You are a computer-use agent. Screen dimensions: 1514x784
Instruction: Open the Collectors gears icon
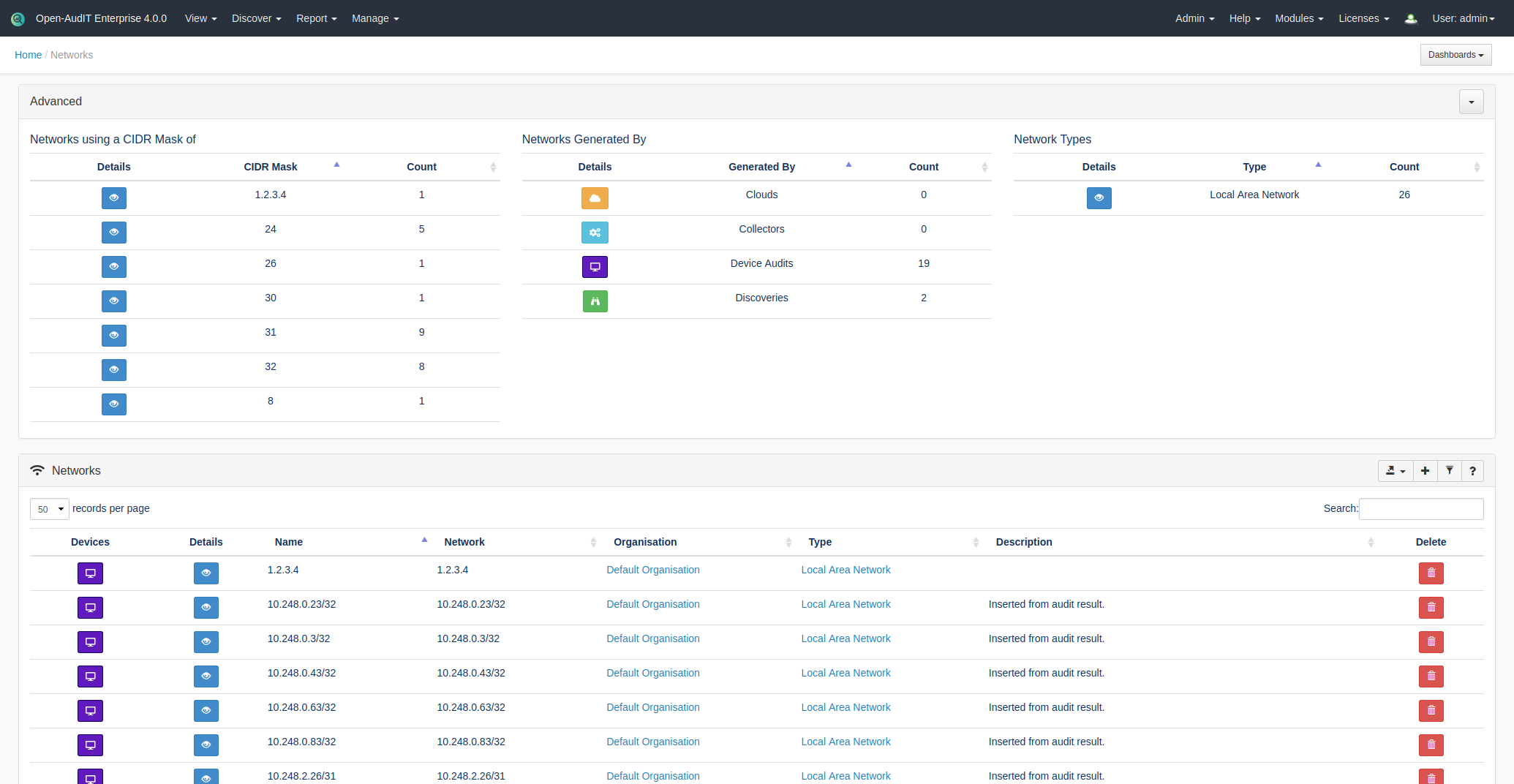(595, 233)
